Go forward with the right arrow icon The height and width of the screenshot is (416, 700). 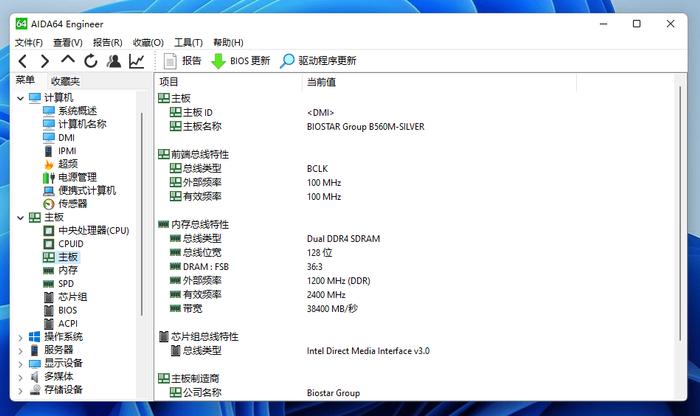click(x=45, y=61)
